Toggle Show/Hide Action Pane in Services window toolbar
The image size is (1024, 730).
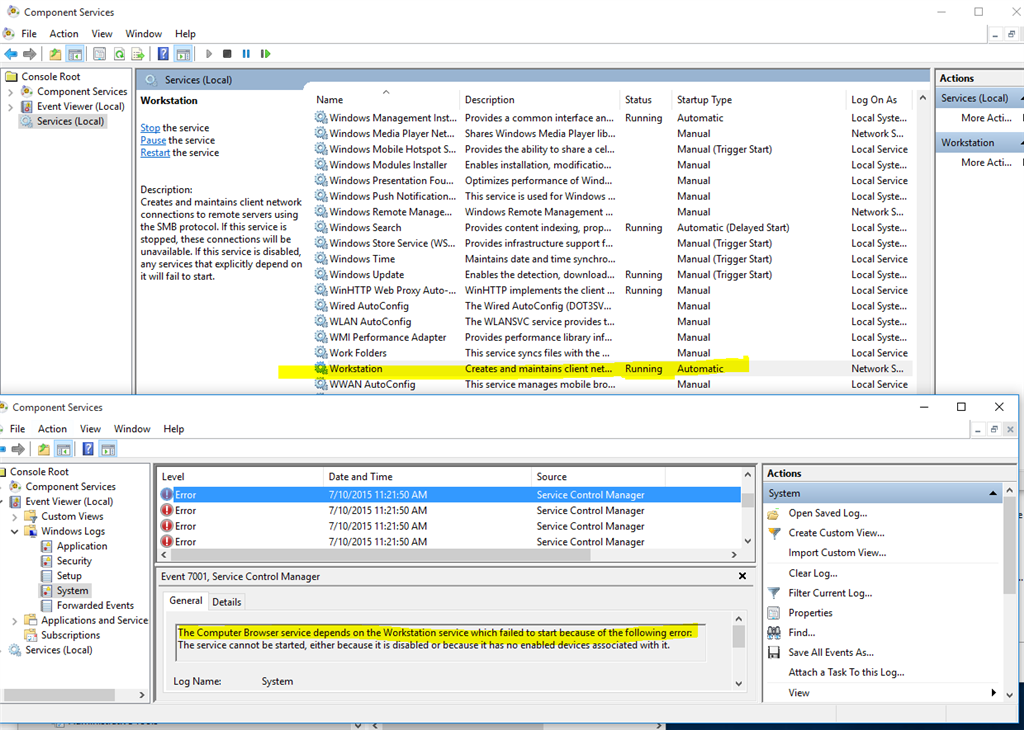[183, 54]
